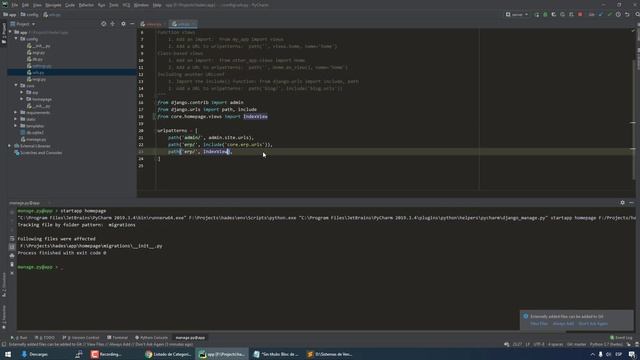Expand the erp folder
This screenshot has width=640, height=360.
coord(22,92)
